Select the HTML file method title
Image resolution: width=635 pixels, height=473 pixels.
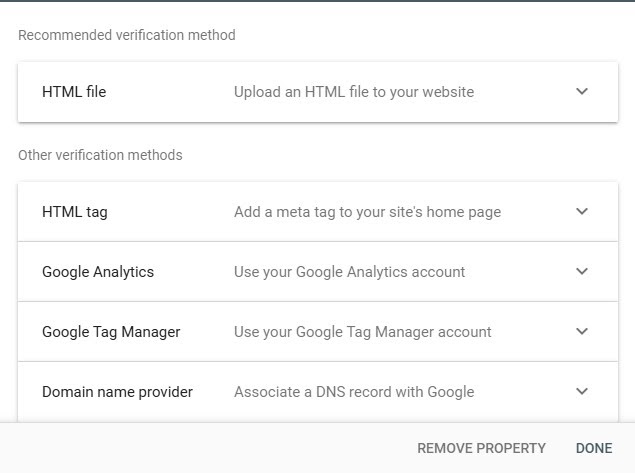(74, 92)
